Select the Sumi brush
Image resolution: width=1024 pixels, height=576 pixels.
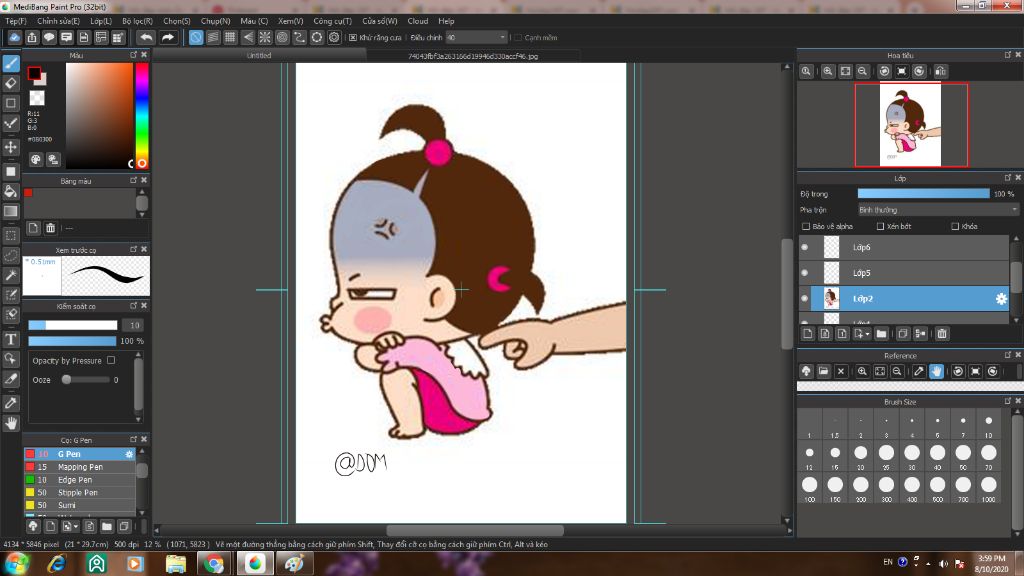pyautogui.click(x=80, y=505)
